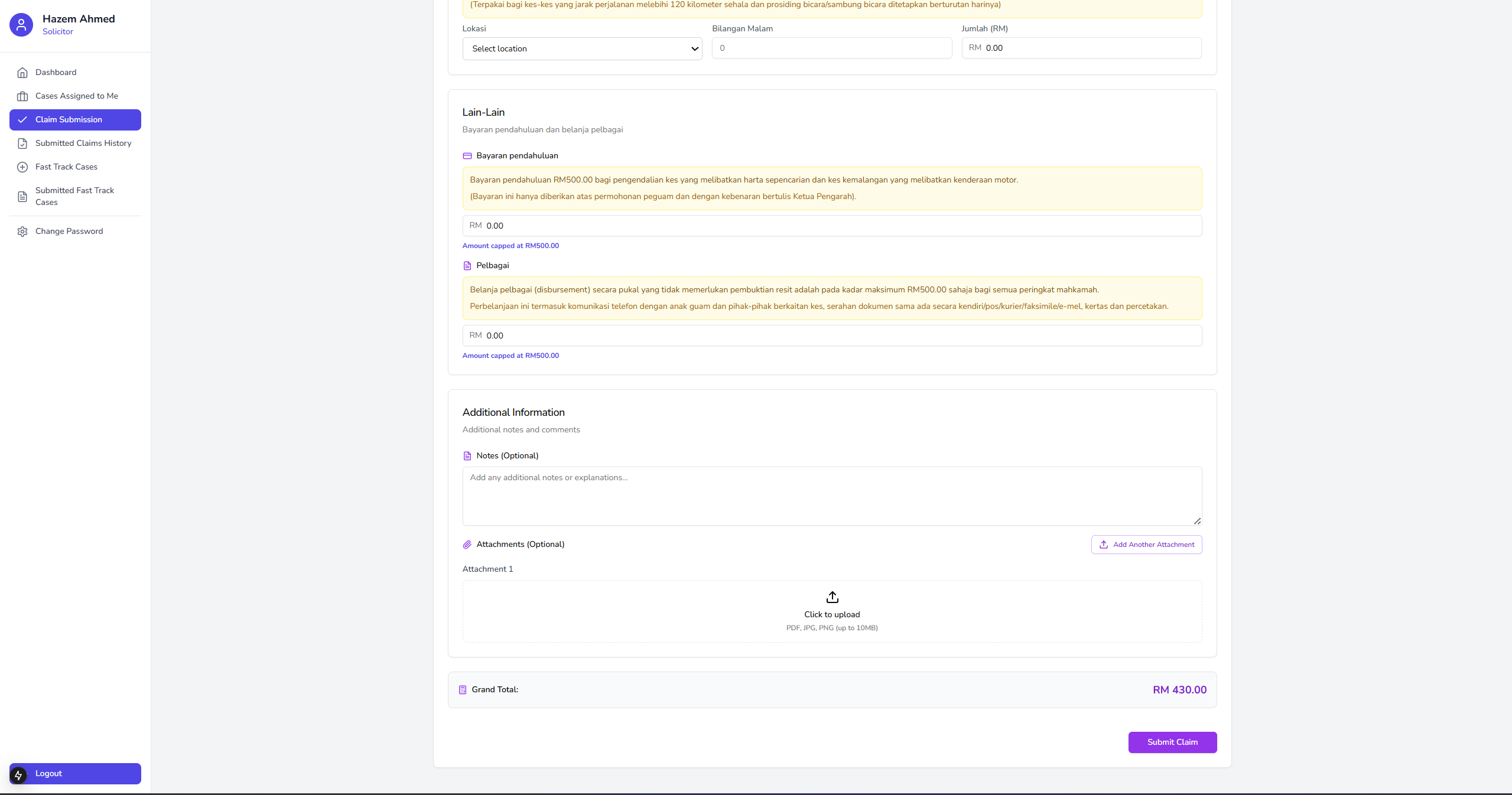Viewport: 1512px width, 795px height.
Task: Click the lightning bolt icon at bottom left
Action: tap(18, 775)
